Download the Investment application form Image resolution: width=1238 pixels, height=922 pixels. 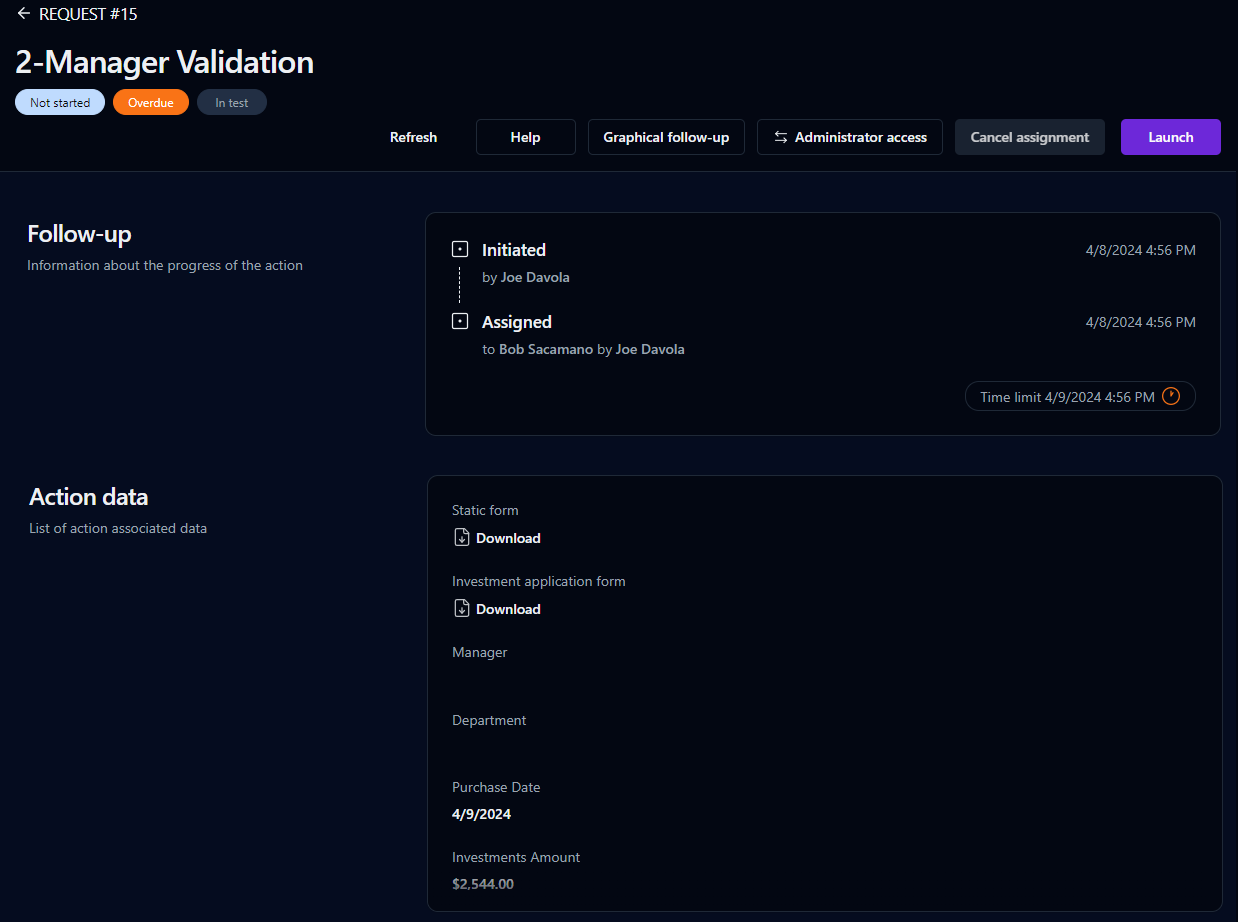(x=508, y=609)
